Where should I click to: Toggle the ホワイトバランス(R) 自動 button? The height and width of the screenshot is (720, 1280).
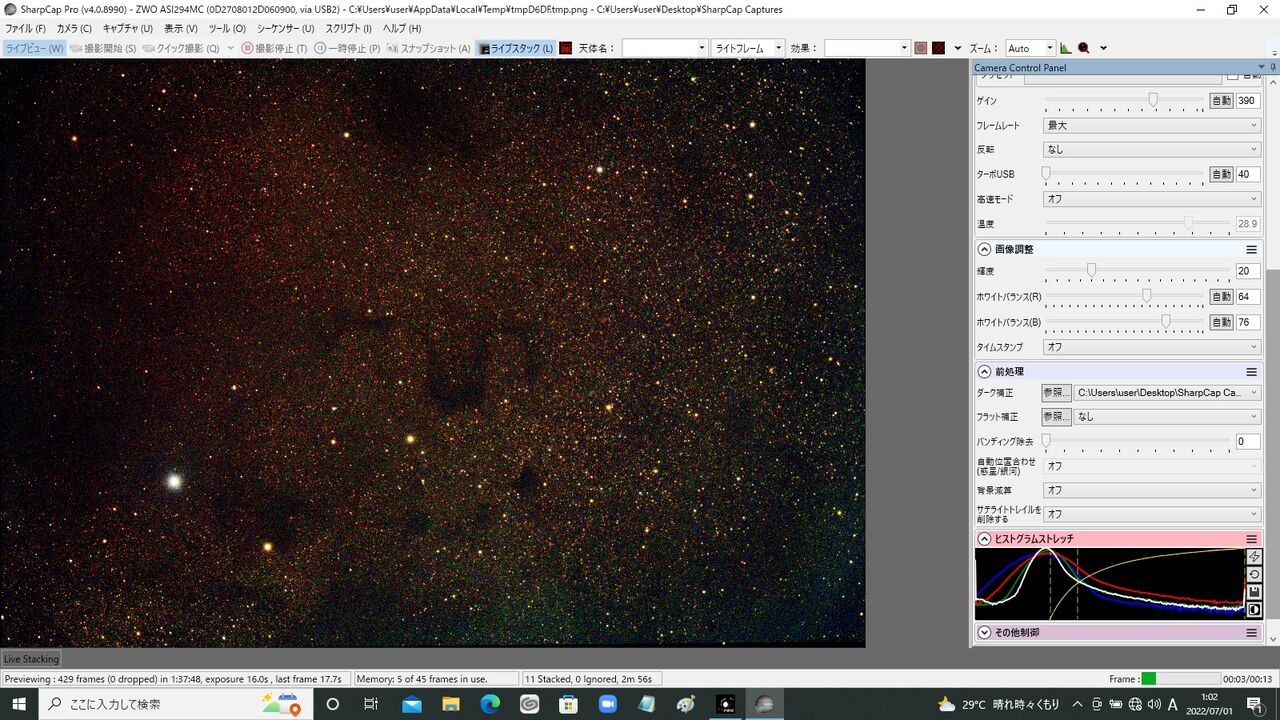(1221, 297)
